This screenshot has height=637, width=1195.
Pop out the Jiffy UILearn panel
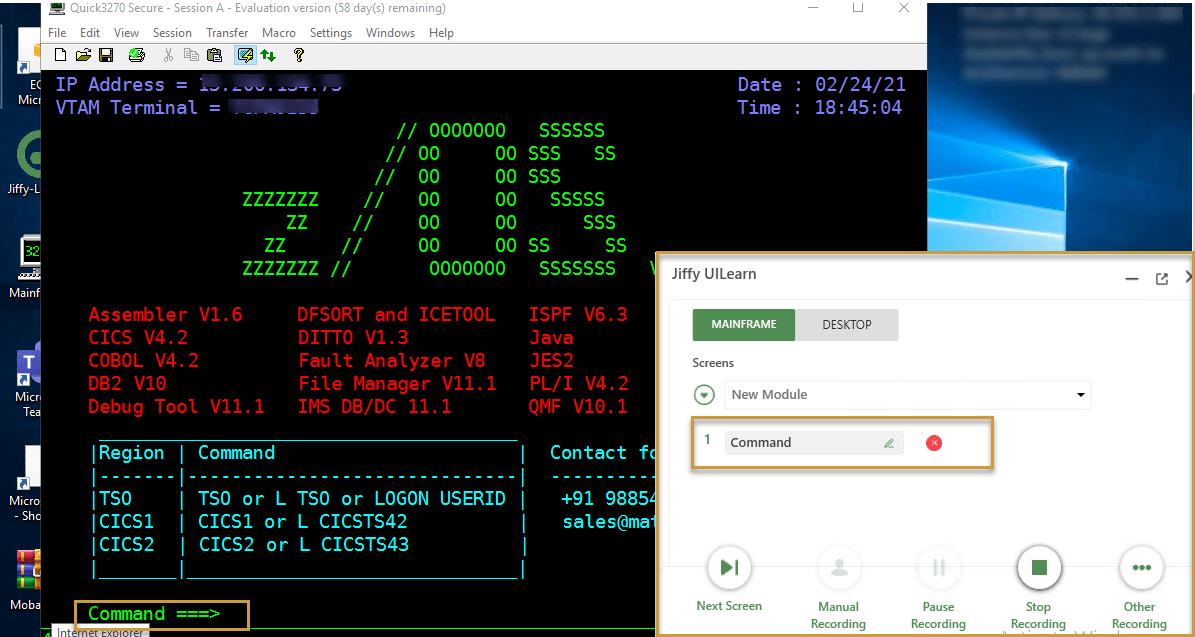1162,279
